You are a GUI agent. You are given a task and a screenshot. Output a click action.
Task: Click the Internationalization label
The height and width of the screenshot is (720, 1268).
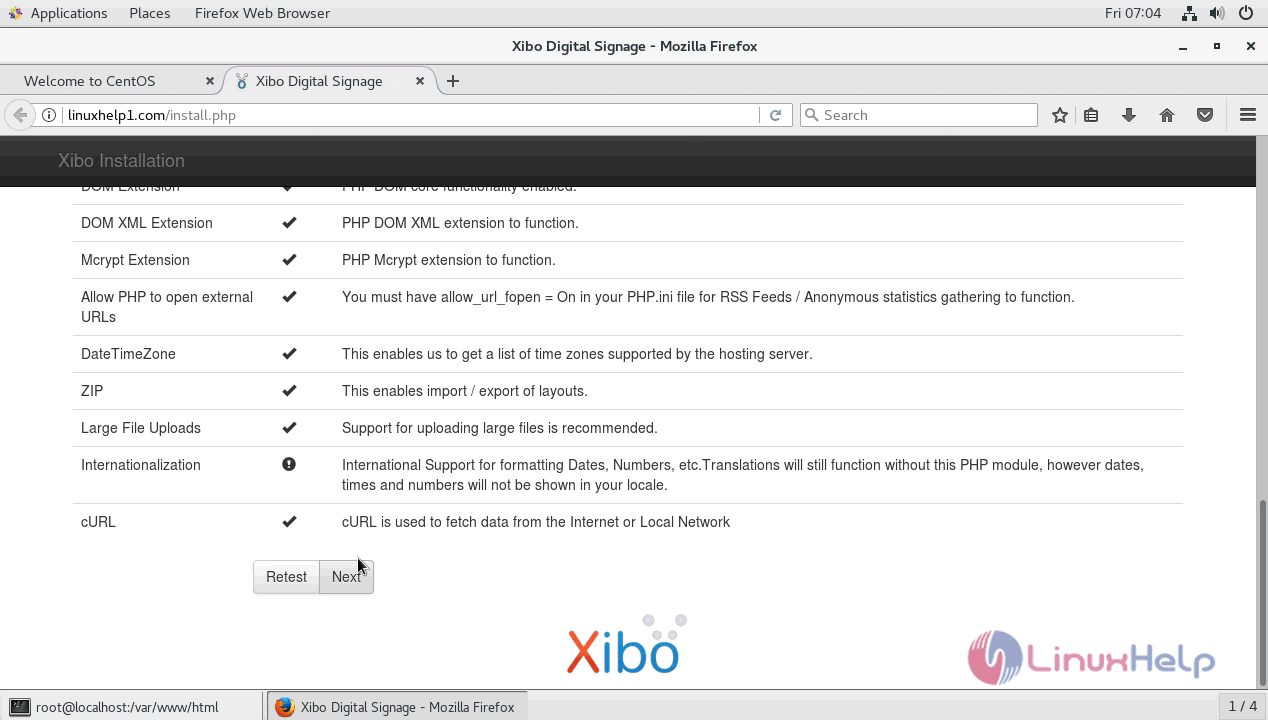pos(141,465)
